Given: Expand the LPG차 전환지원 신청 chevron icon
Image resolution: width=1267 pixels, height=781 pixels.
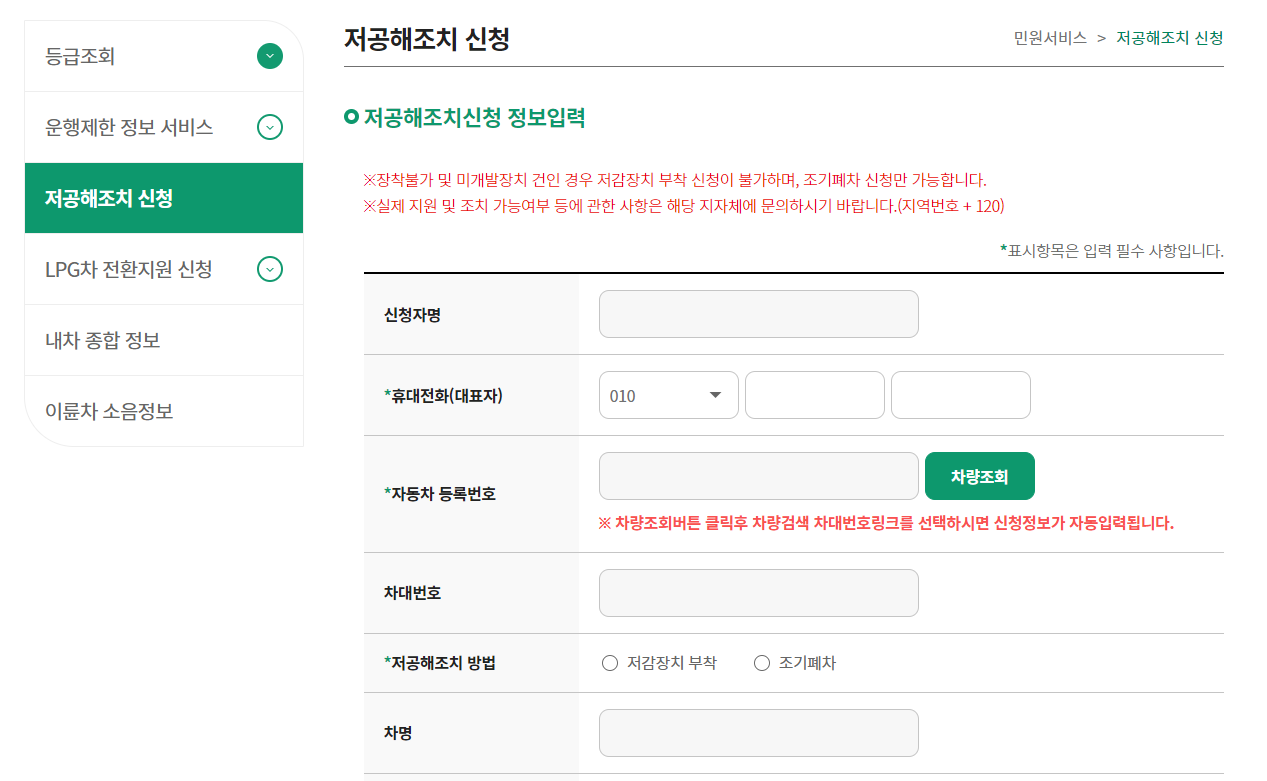Looking at the screenshot, I should click(269, 269).
